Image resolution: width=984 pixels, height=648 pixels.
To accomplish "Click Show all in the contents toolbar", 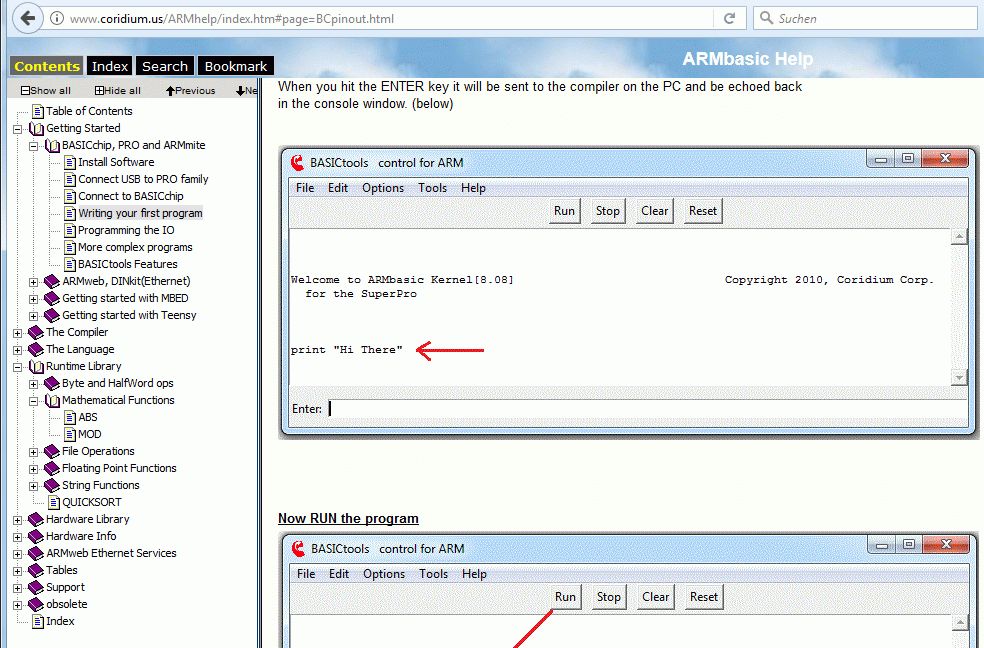I will [x=46, y=90].
